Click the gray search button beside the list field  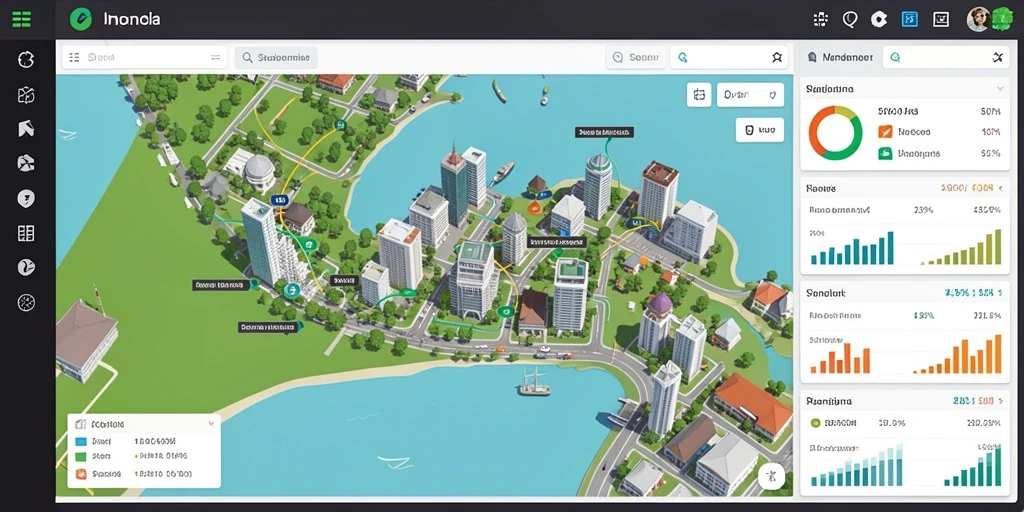[276, 57]
